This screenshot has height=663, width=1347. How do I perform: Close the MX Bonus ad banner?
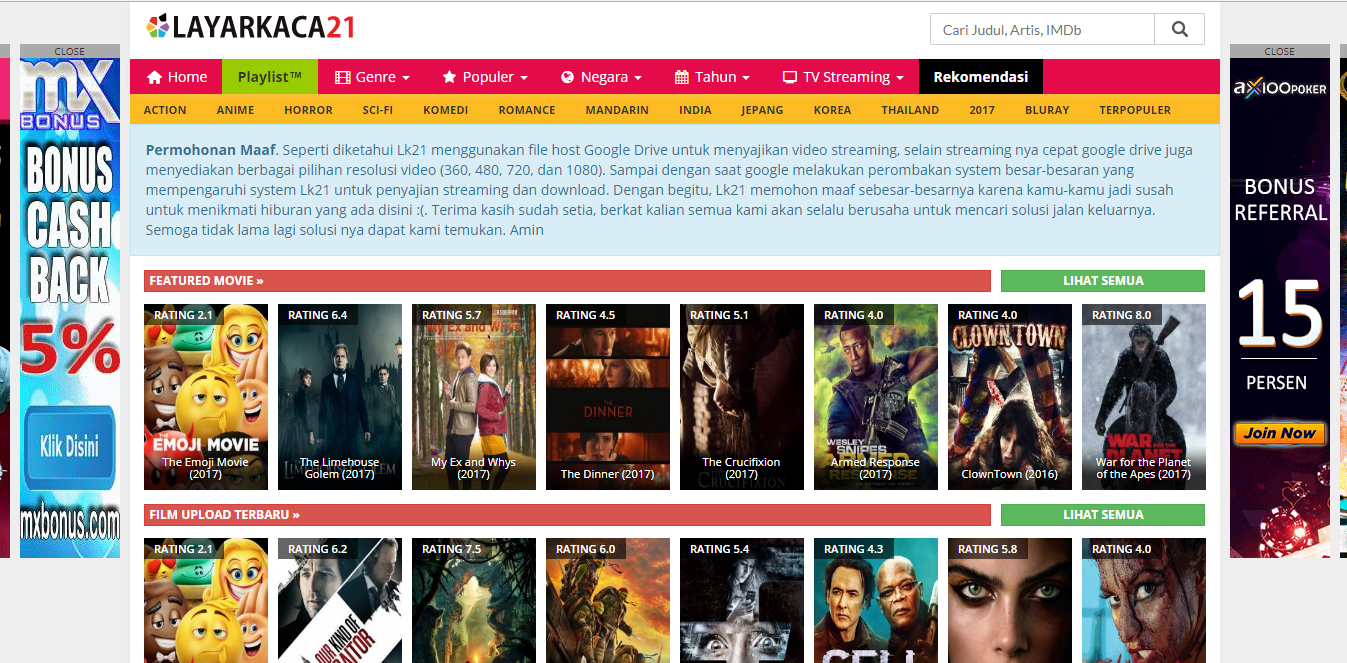[x=70, y=51]
